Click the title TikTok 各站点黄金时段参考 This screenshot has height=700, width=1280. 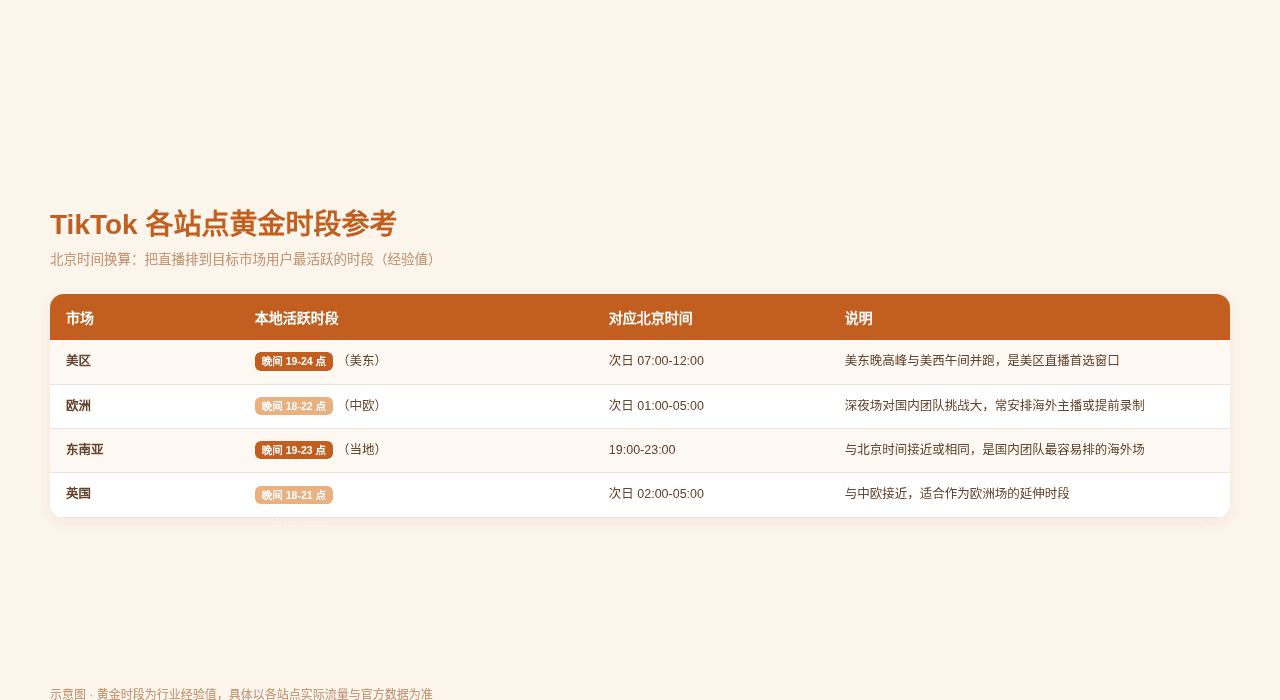click(x=223, y=224)
